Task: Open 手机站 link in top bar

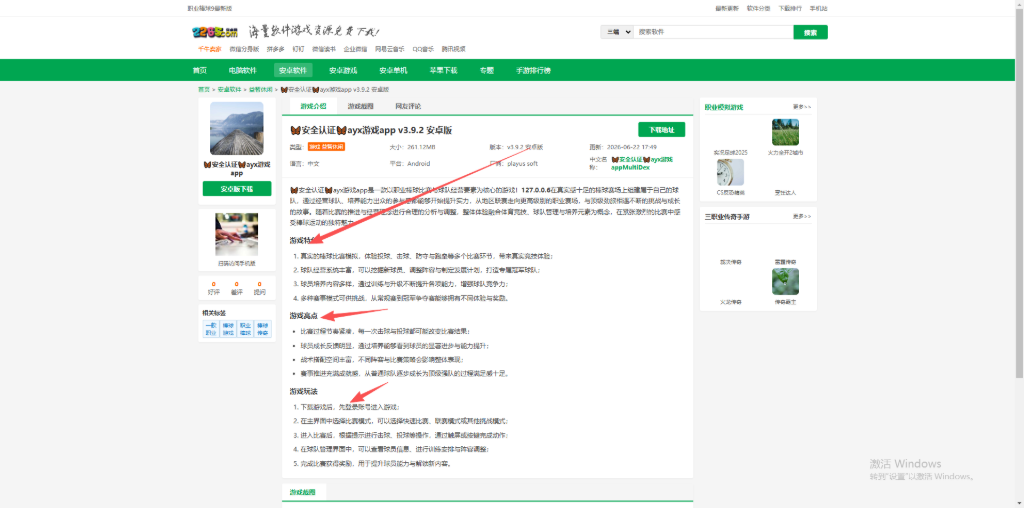Action: pos(818,8)
